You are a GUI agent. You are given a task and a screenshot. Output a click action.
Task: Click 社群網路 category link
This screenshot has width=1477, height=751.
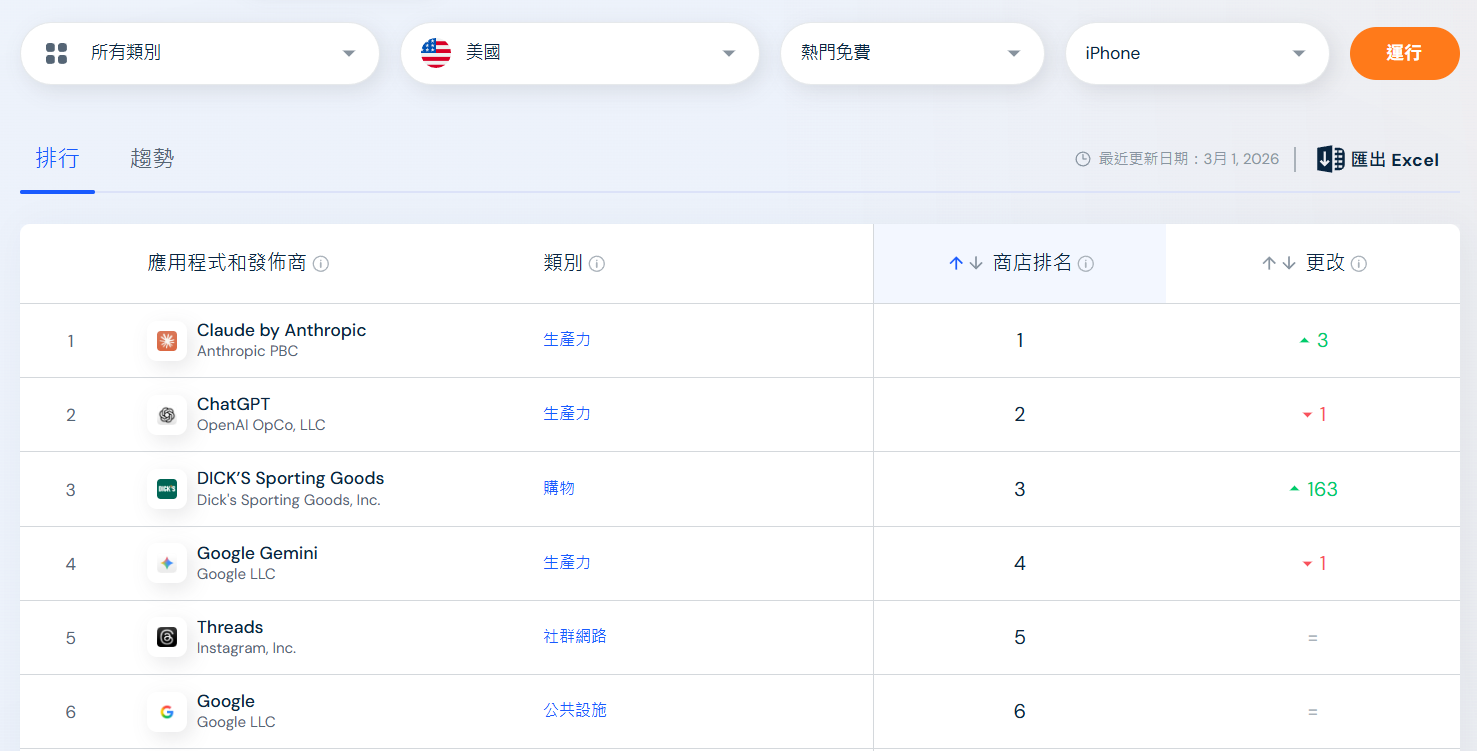[575, 636]
